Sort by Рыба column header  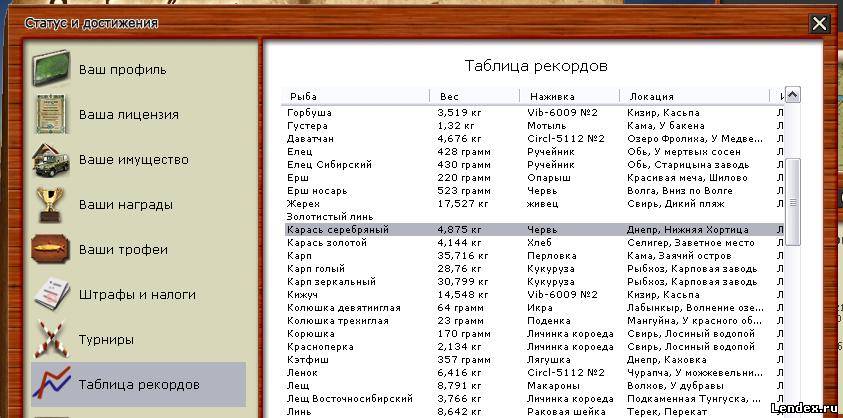tap(355, 96)
